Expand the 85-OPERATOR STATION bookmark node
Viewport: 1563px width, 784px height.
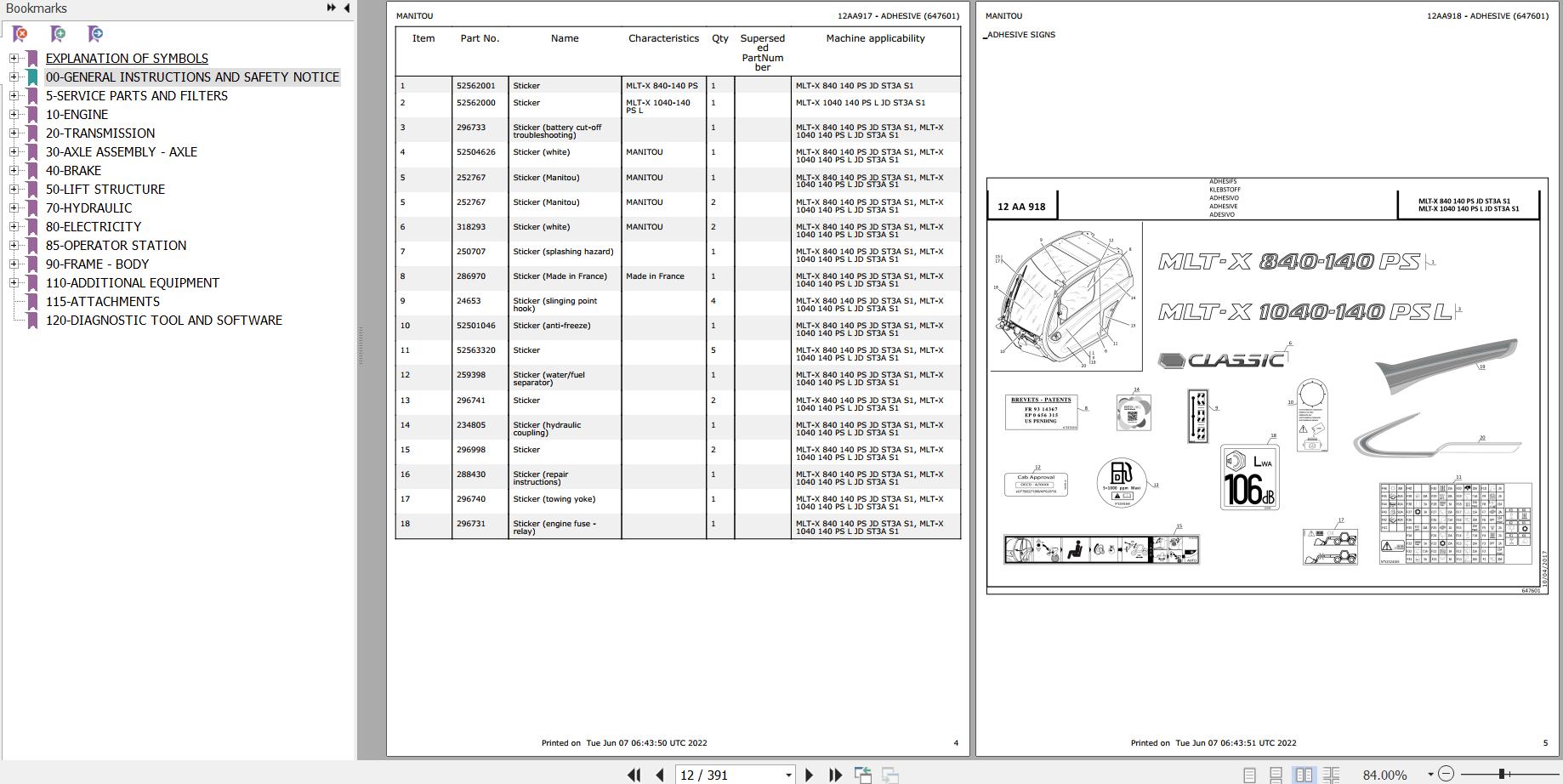(14, 246)
